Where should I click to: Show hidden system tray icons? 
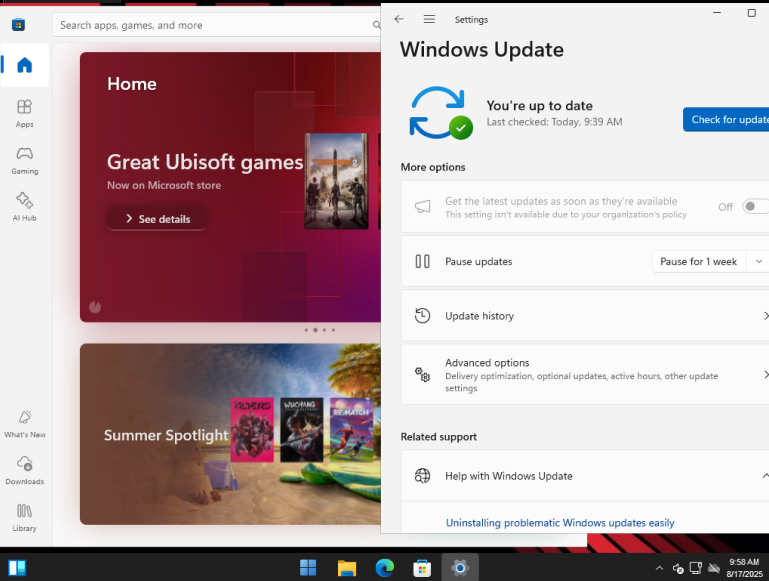click(x=659, y=568)
